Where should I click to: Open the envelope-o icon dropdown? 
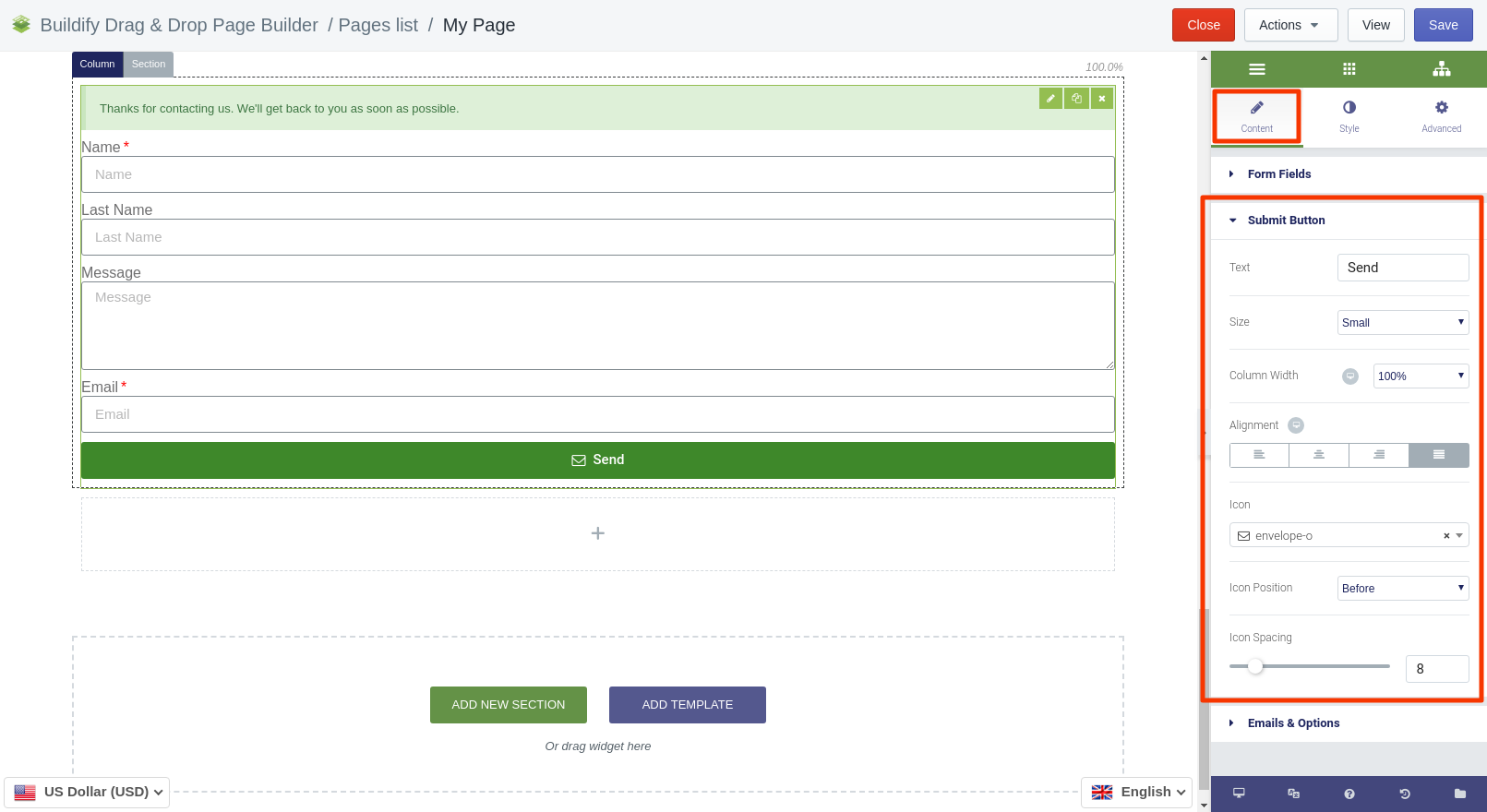[1349, 535]
